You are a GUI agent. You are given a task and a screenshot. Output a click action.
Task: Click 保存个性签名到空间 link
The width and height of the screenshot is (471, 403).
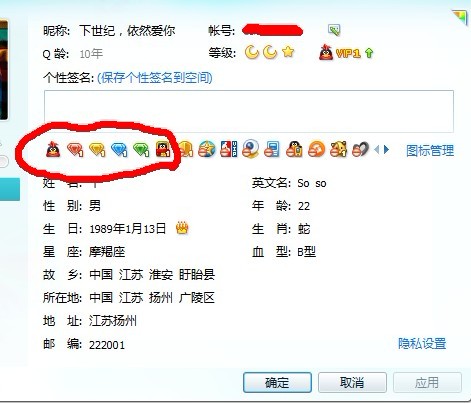pyautogui.click(x=155, y=78)
